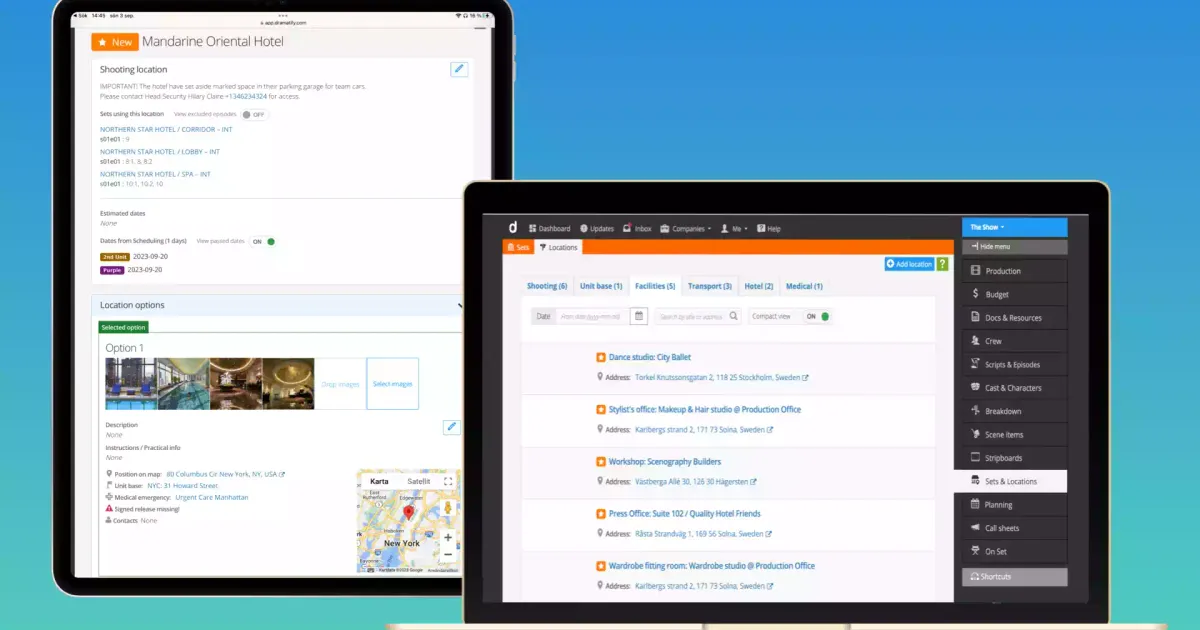Click the Select images button
The width and height of the screenshot is (1200, 630).
tap(392, 384)
